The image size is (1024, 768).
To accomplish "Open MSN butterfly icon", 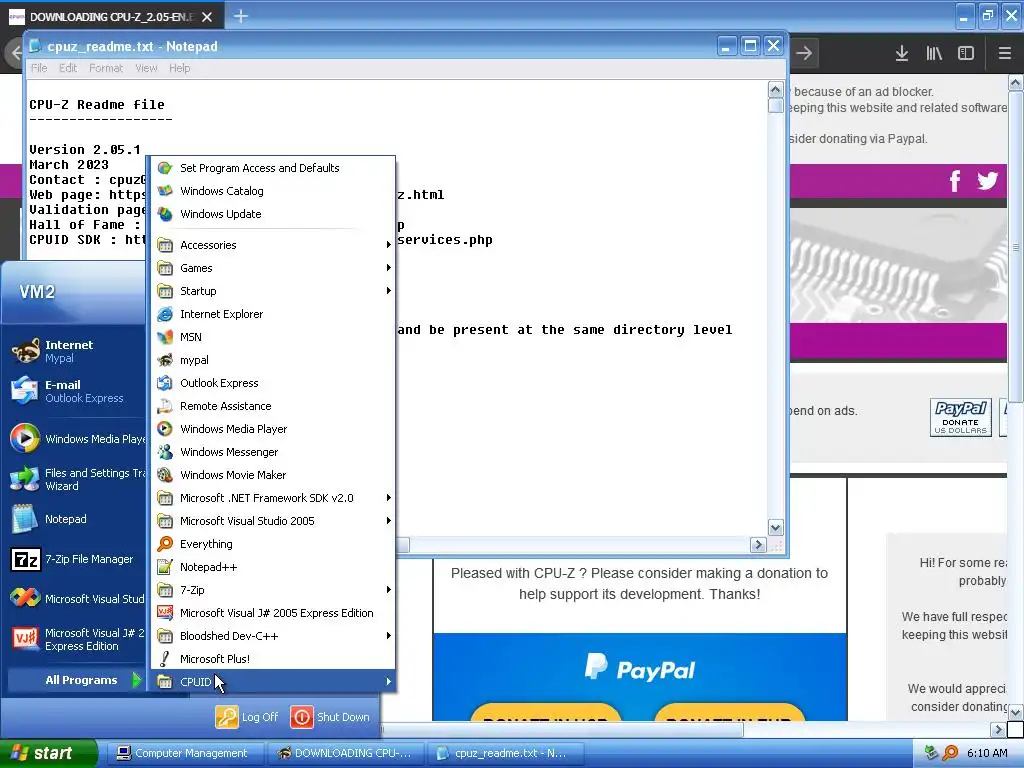I will coord(165,337).
